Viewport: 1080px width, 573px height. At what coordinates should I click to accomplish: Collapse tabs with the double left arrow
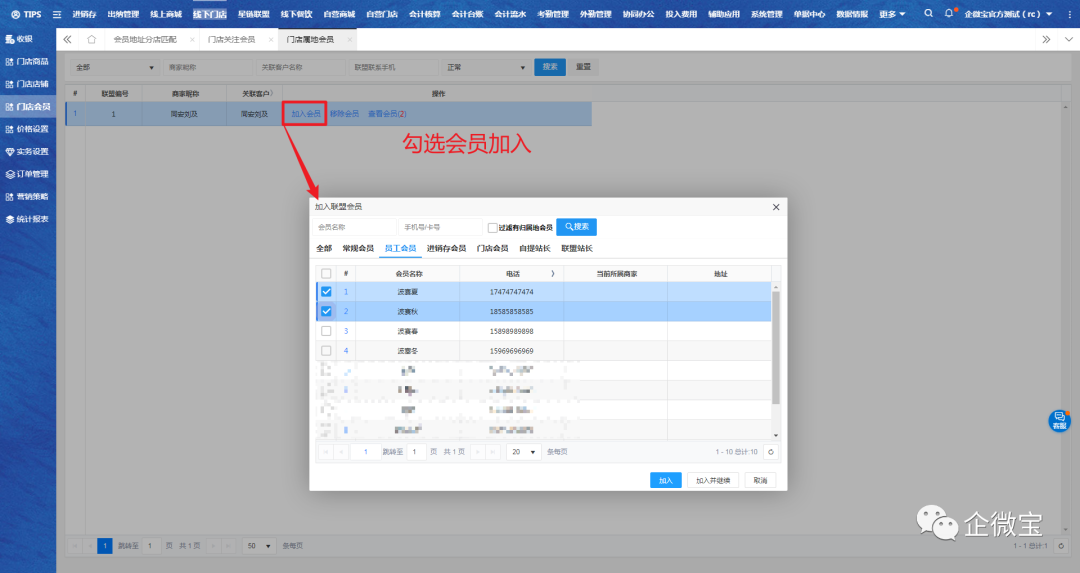tap(68, 39)
